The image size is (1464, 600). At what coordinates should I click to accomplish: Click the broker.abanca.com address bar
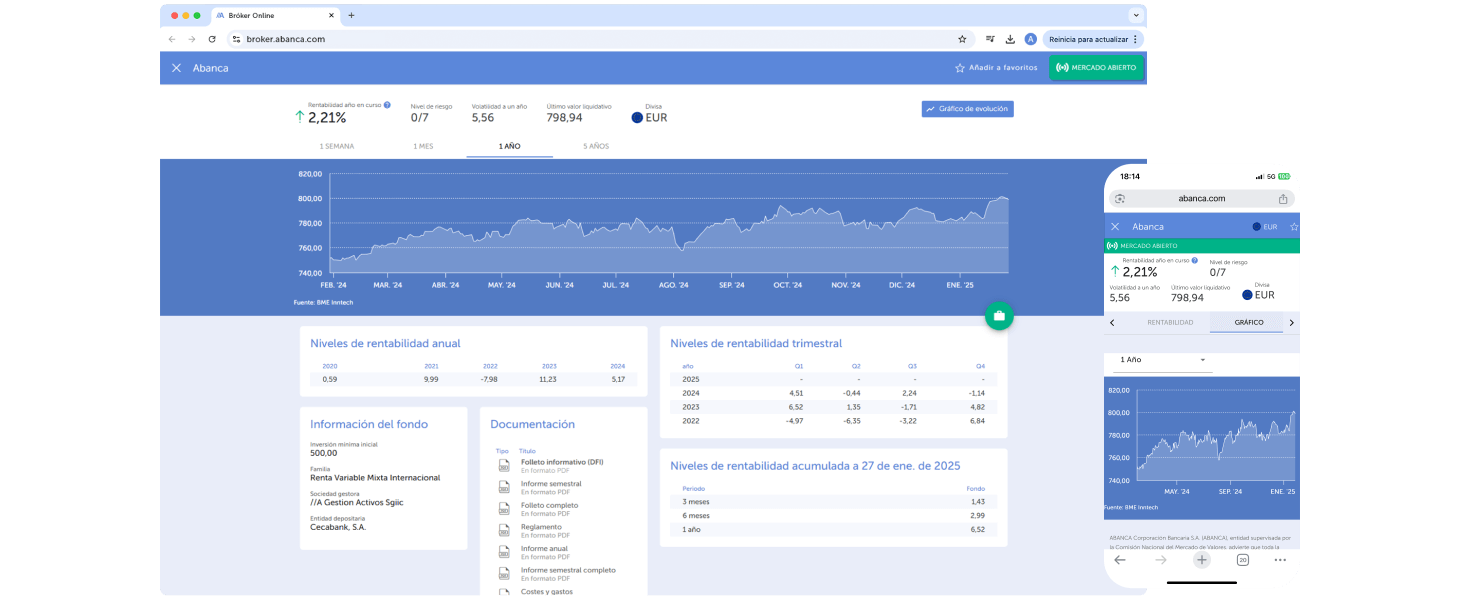[600, 39]
